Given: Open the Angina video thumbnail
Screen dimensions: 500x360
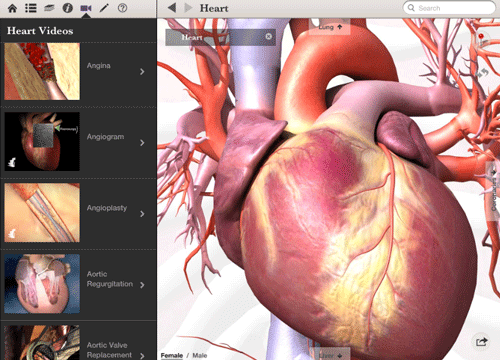Looking at the screenshot, I should 42,71.
